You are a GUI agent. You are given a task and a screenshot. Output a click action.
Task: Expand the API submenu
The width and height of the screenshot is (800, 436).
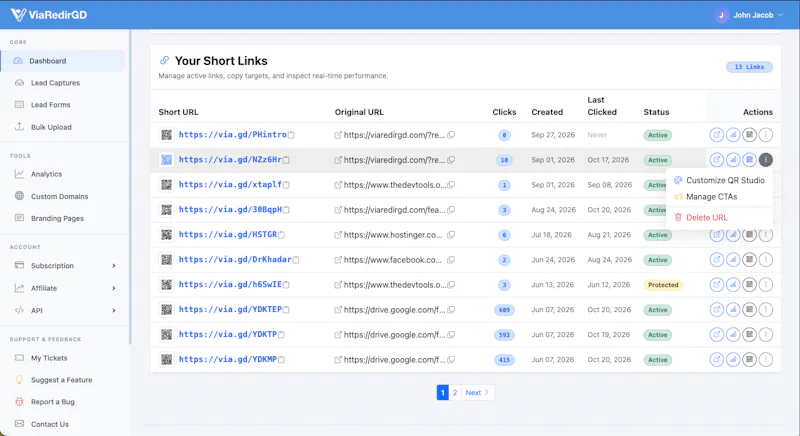tap(63, 311)
